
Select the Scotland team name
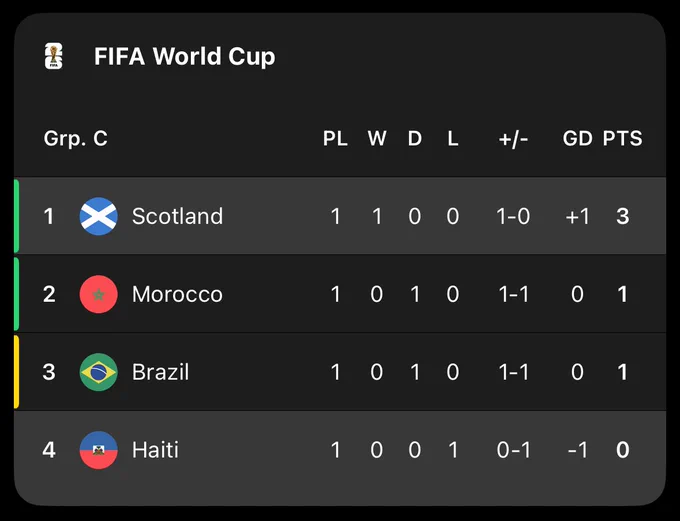(177, 216)
